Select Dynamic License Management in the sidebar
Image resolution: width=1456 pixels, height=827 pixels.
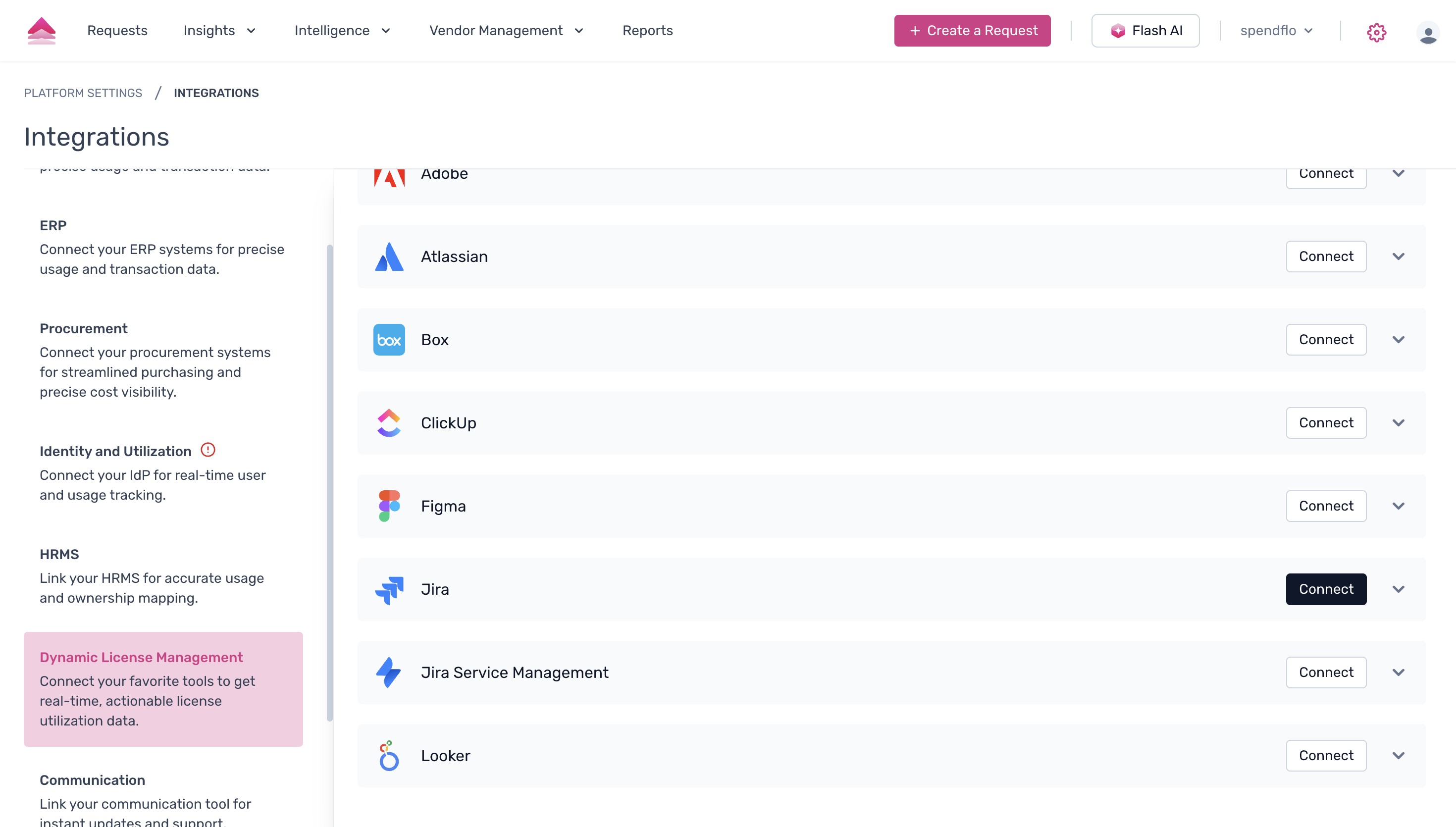(x=142, y=657)
